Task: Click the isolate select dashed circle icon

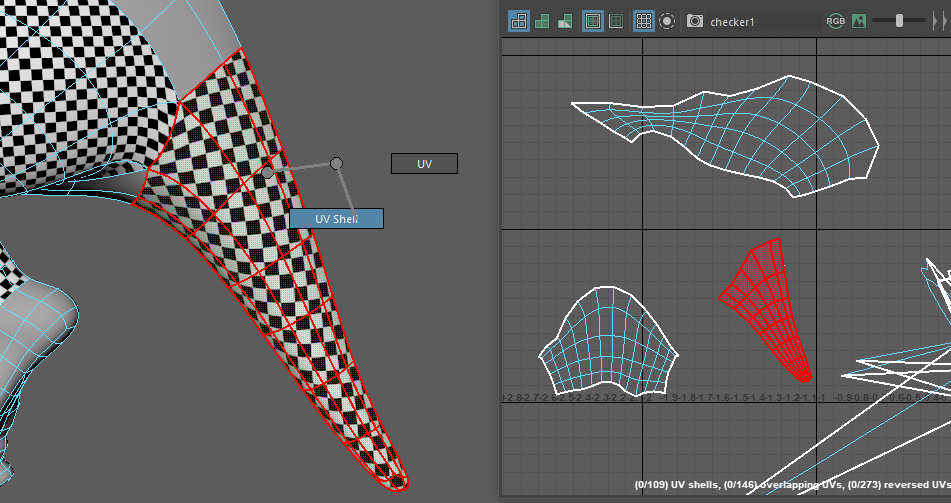Action: pyautogui.click(x=667, y=21)
